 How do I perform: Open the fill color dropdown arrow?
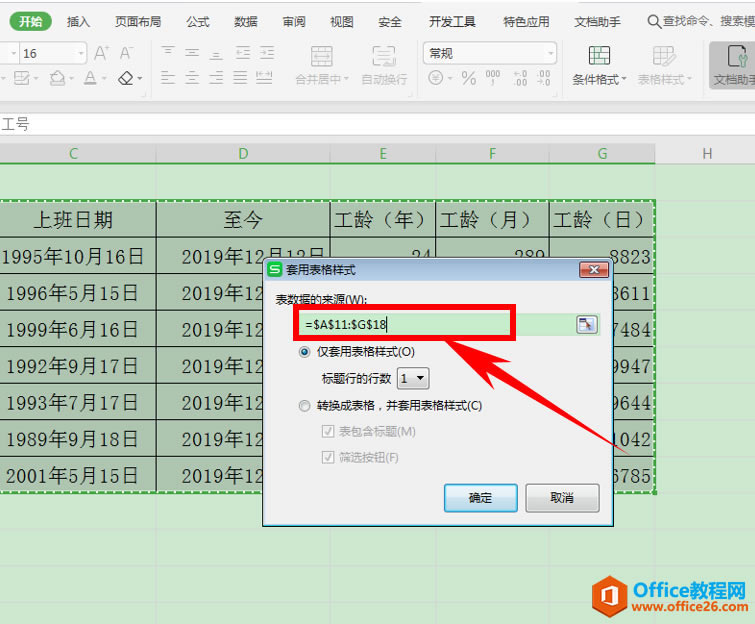pyautogui.click(x=72, y=78)
